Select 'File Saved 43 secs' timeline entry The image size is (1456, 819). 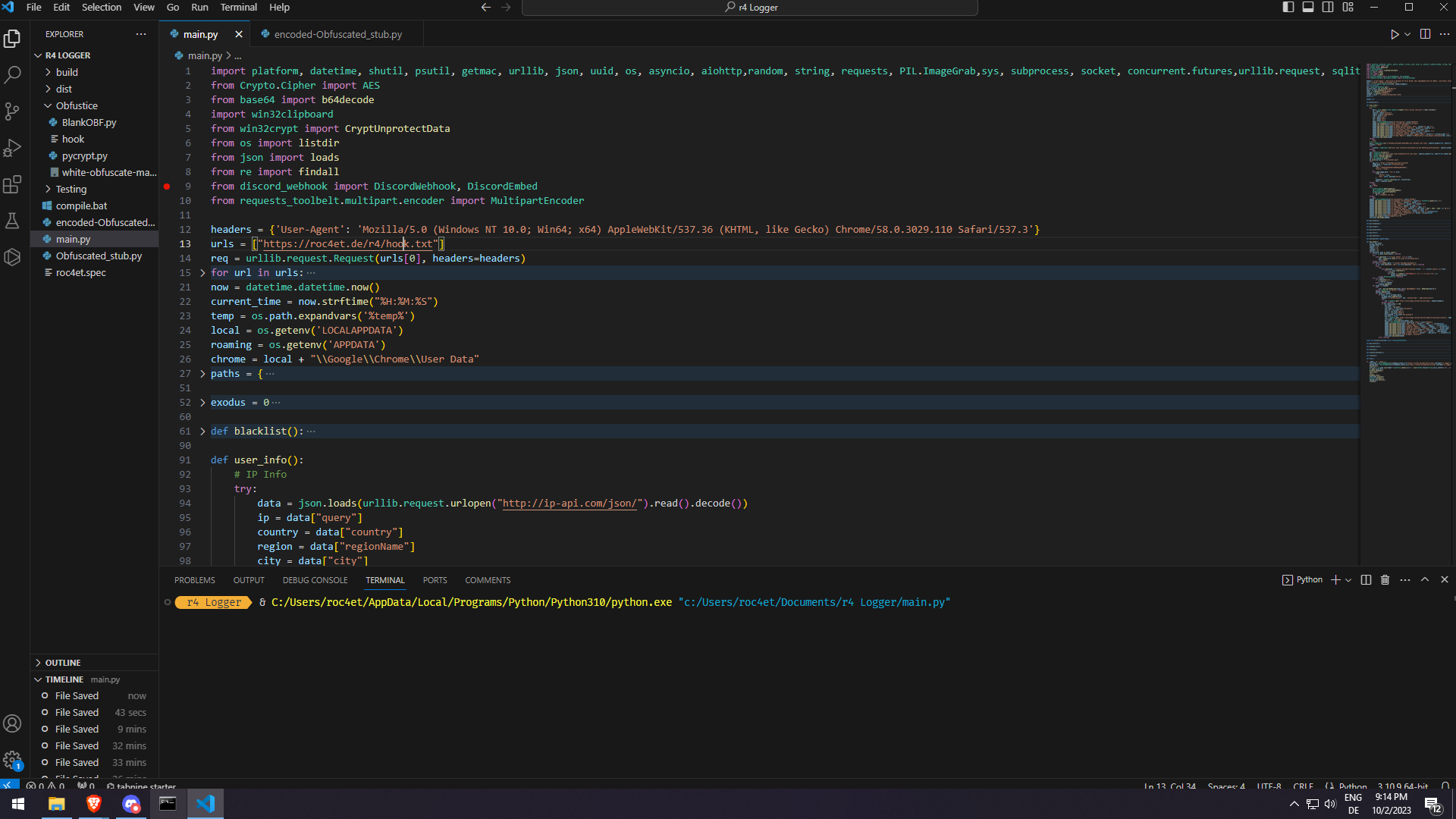[x=95, y=713]
